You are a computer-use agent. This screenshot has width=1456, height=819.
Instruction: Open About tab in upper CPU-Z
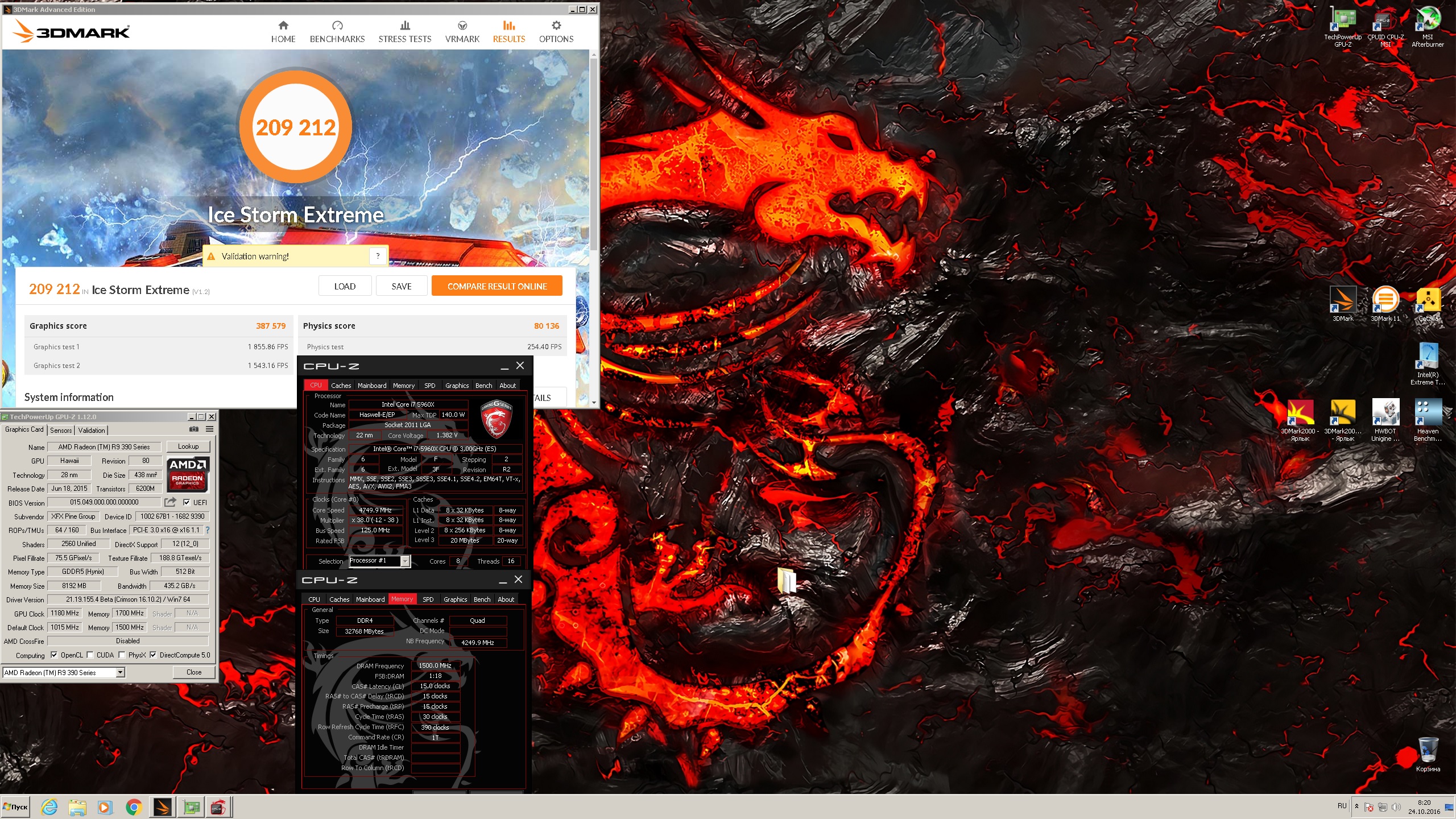coord(507,385)
